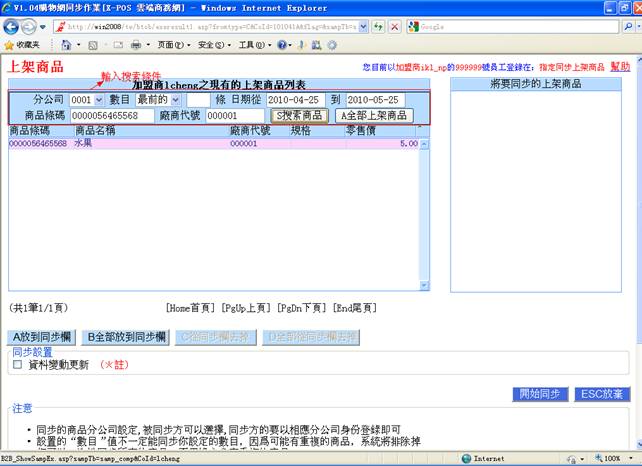This screenshot has width=642, height=466.
Task: Click the browser Back arrow button
Action: tap(12, 25)
